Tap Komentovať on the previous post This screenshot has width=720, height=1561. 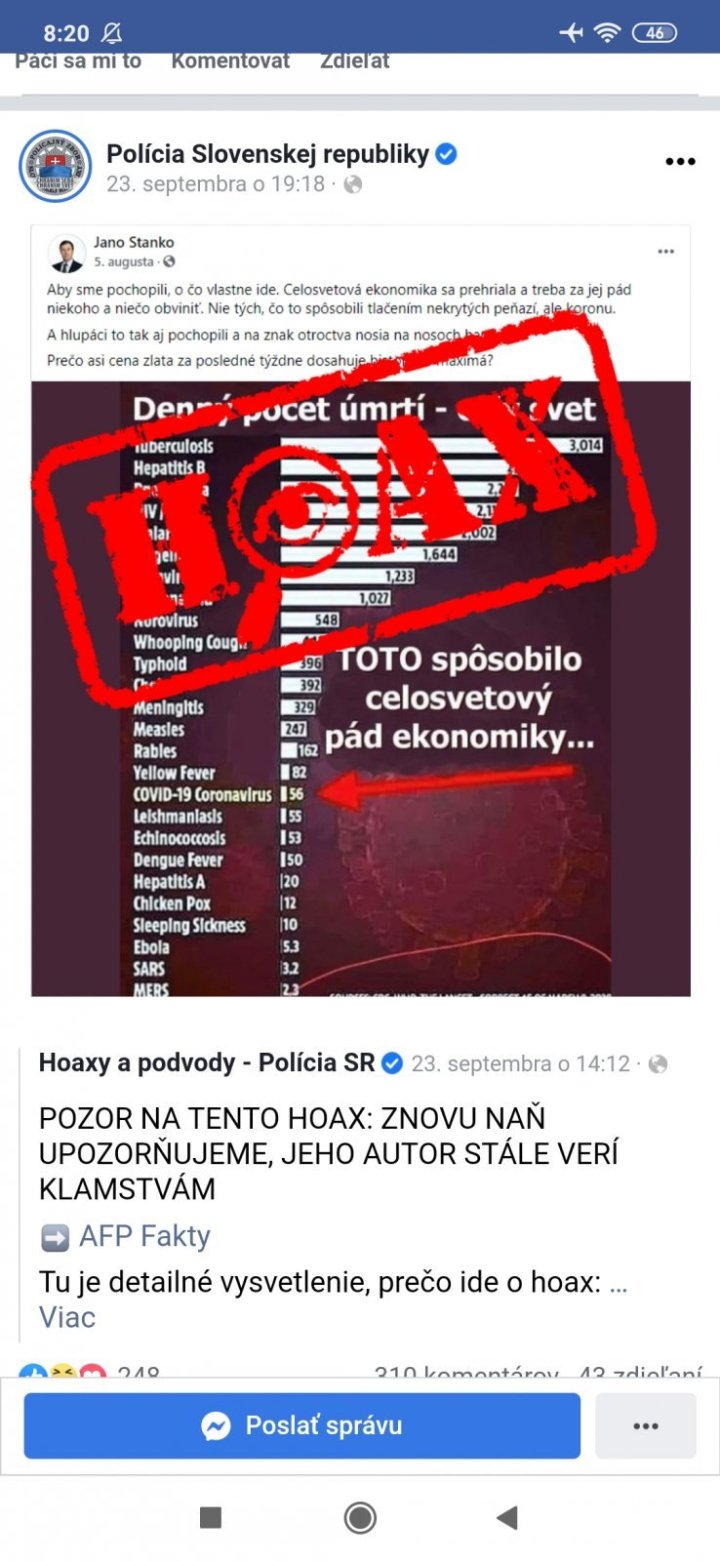(230, 61)
